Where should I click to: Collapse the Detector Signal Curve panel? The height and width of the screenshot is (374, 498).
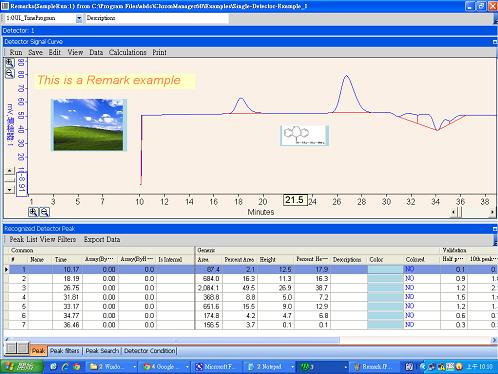(x=495, y=42)
